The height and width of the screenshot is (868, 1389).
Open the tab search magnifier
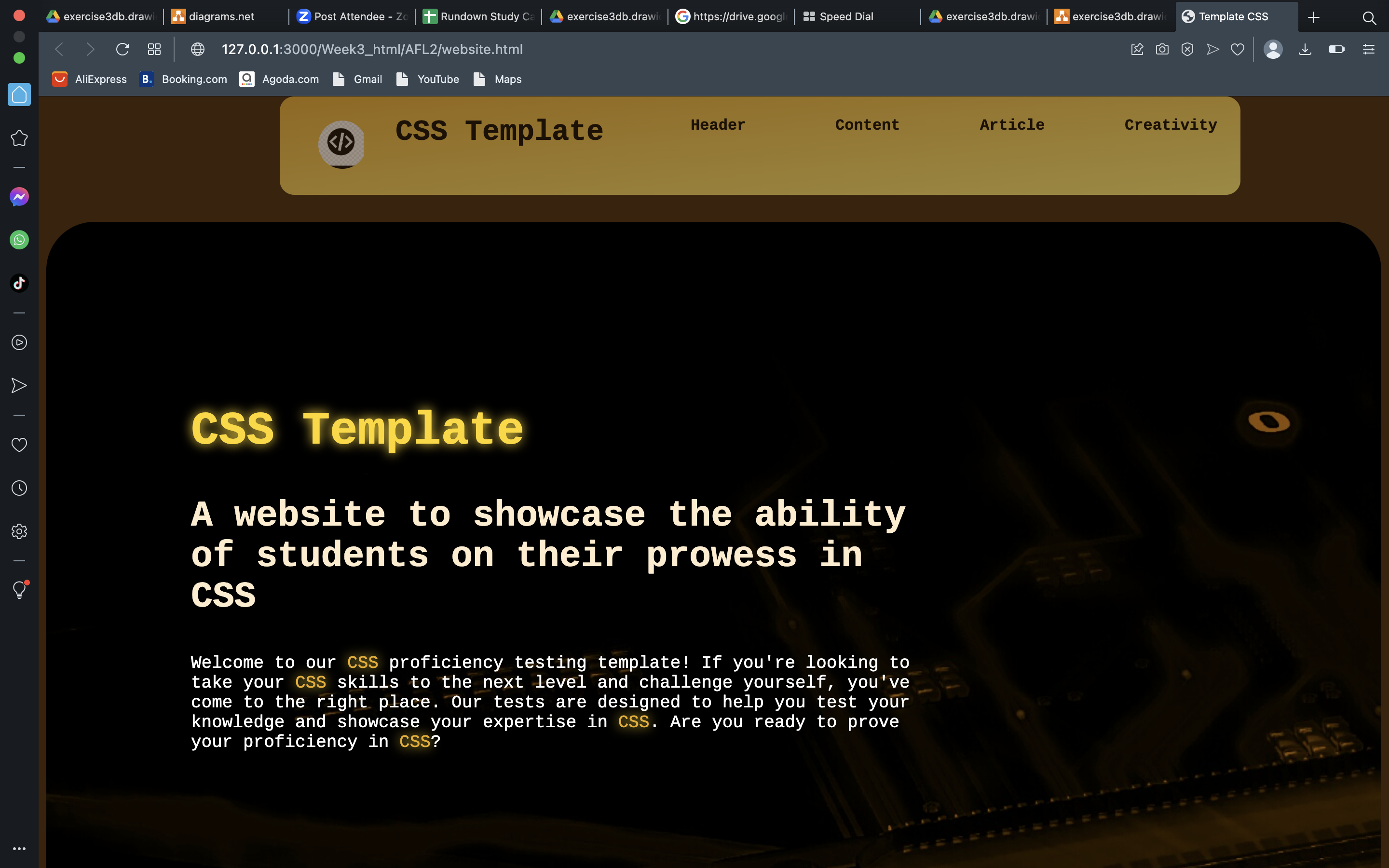(1369, 17)
